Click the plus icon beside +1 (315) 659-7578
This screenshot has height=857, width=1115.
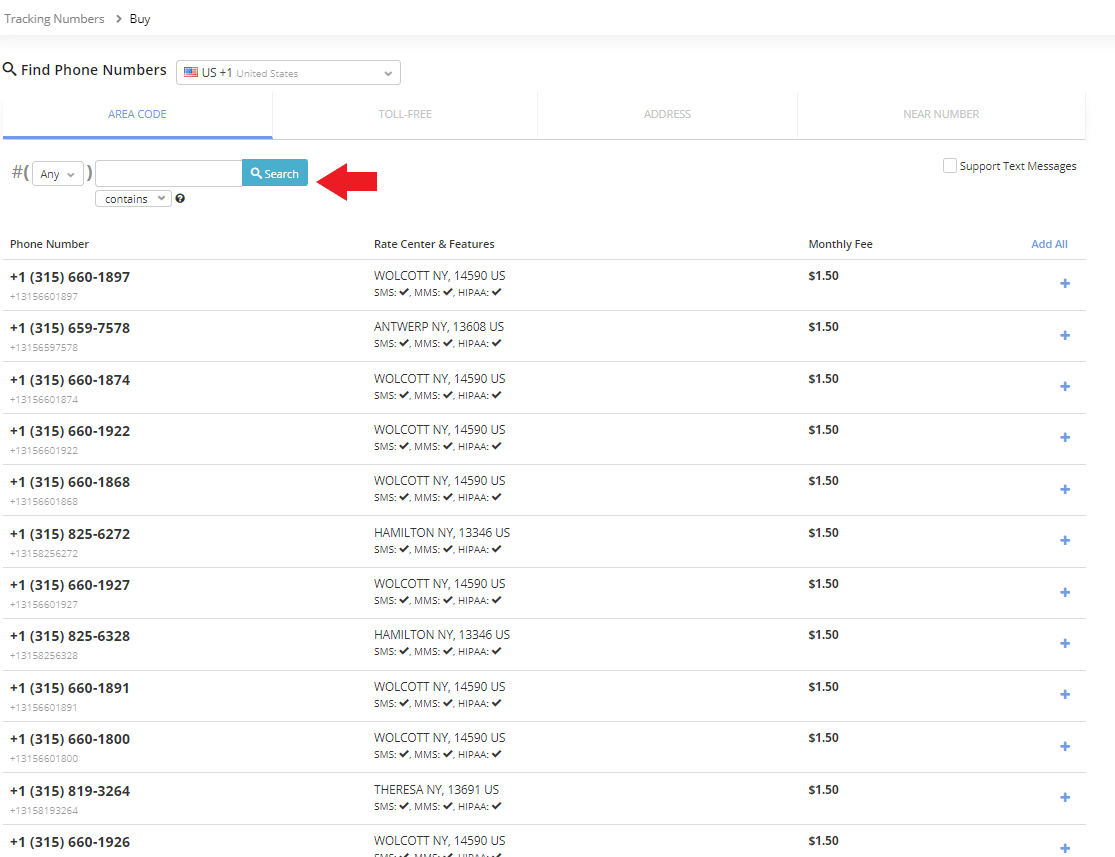click(x=1065, y=335)
